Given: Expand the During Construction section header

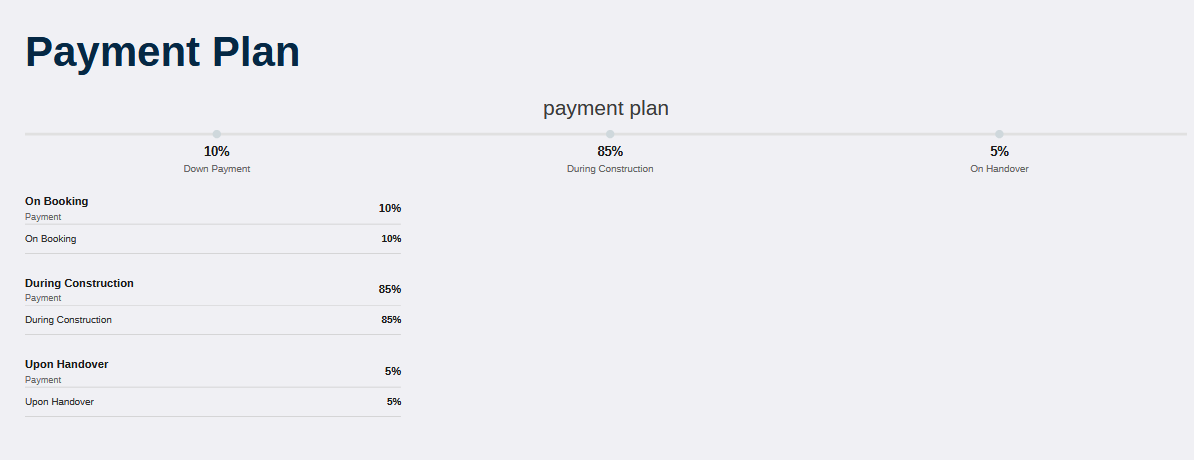Looking at the screenshot, I should point(213,290).
